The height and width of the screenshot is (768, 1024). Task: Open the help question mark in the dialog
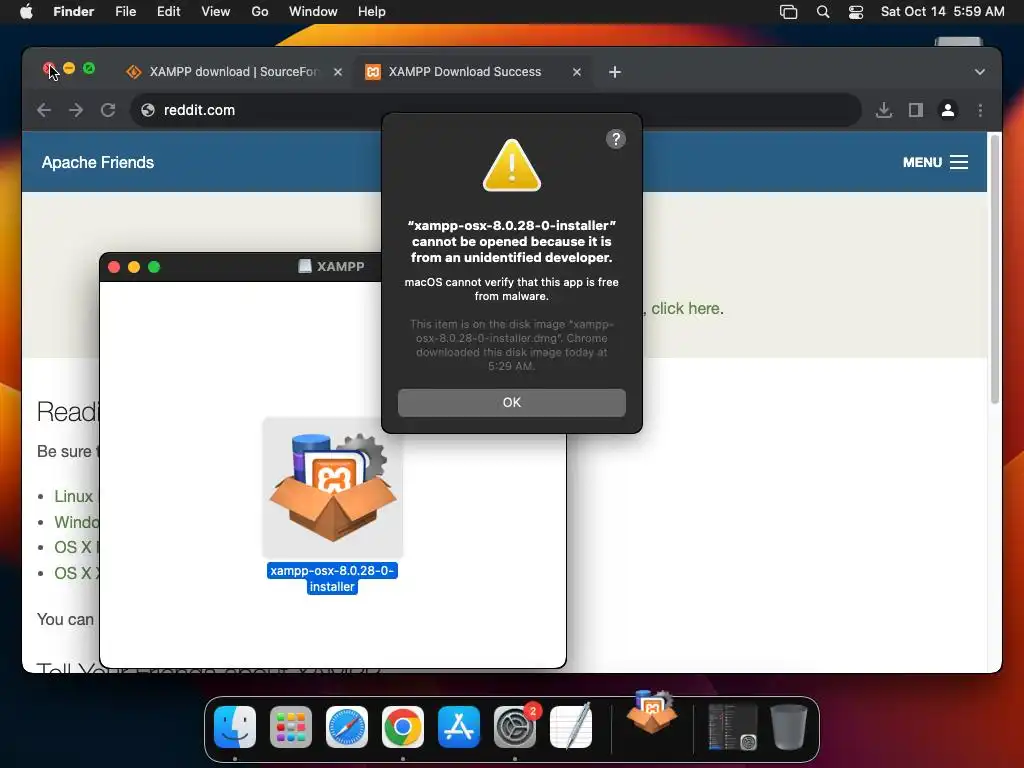(615, 139)
